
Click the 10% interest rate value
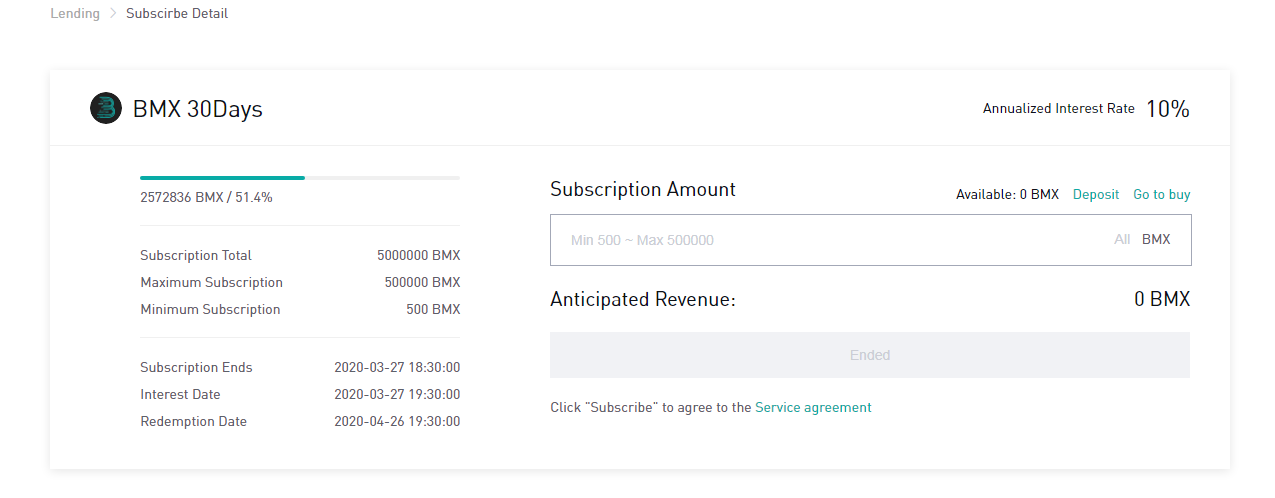(1167, 109)
